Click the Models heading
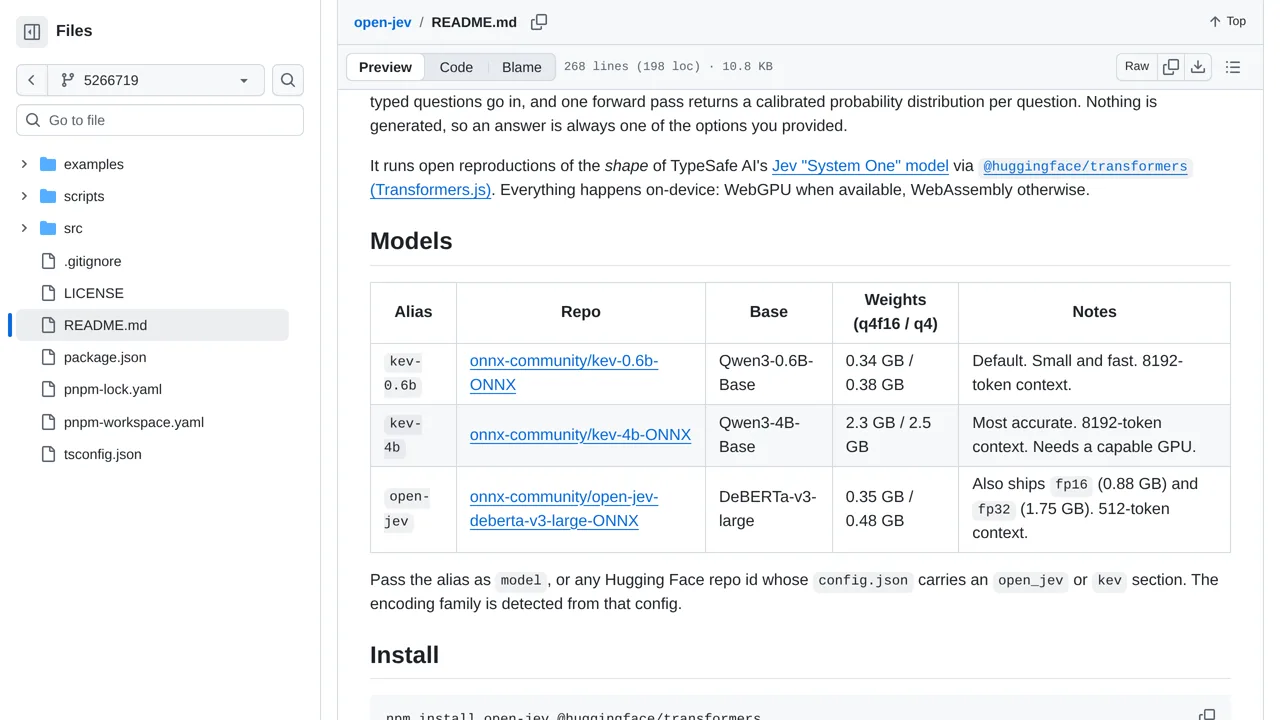 tap(411, 241)
